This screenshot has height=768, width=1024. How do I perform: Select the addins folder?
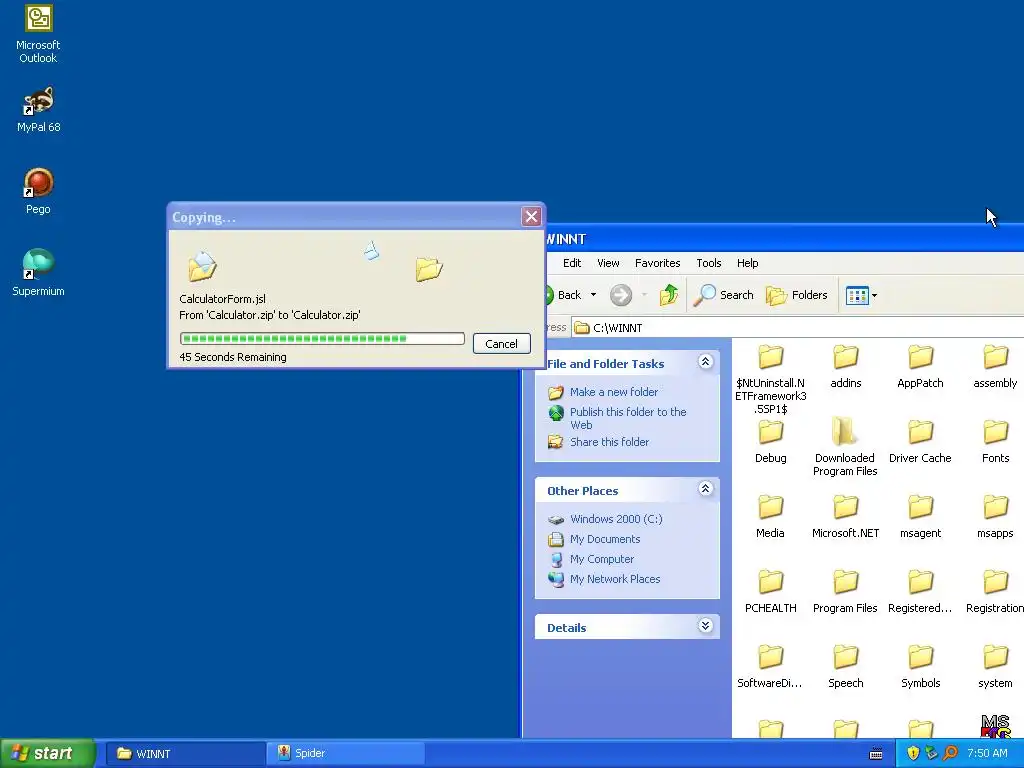846,366
